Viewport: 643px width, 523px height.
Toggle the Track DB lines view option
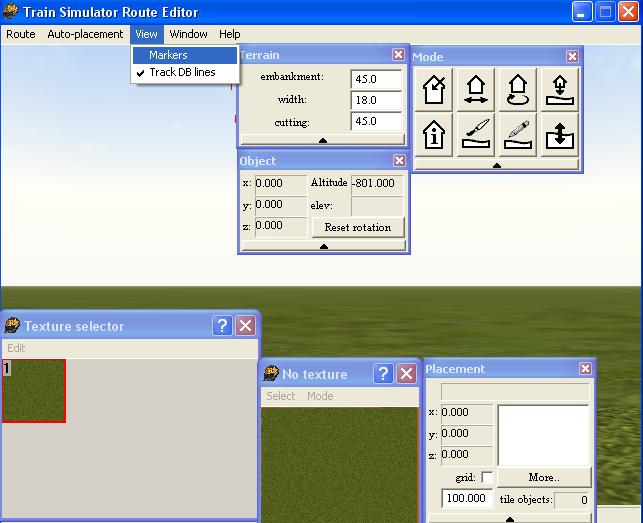click(182, 73)
